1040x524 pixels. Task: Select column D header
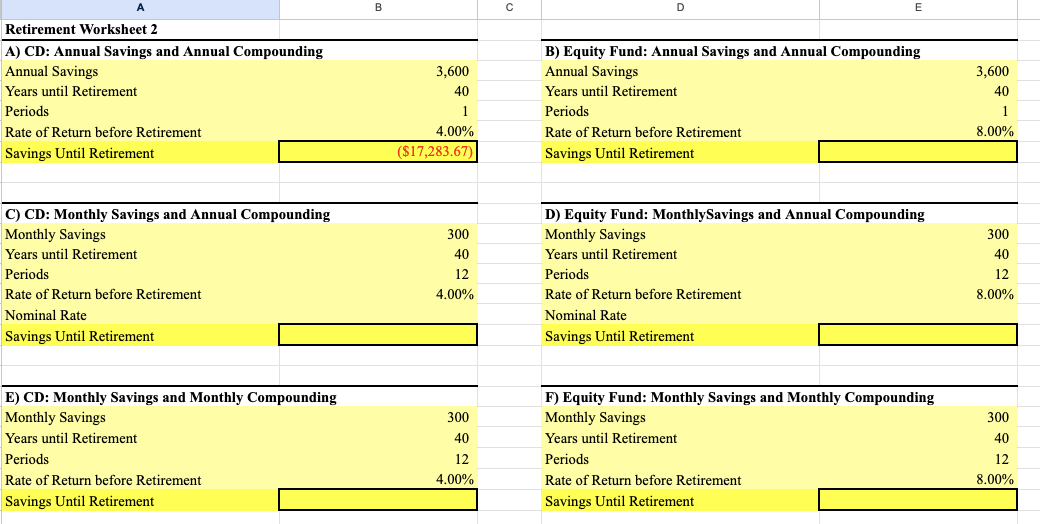[681, 9]
